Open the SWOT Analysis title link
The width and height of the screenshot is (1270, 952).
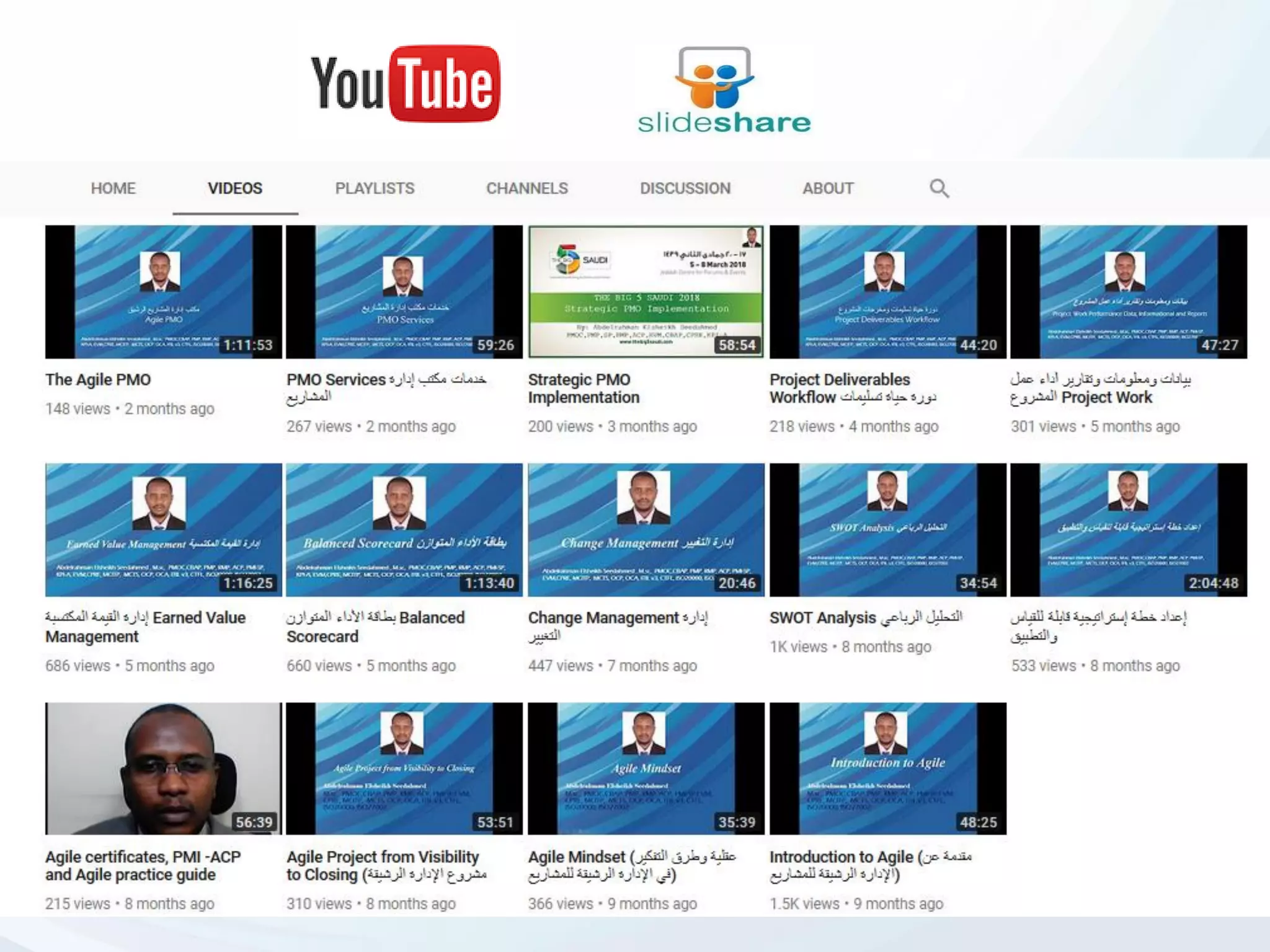pos(822,618)
